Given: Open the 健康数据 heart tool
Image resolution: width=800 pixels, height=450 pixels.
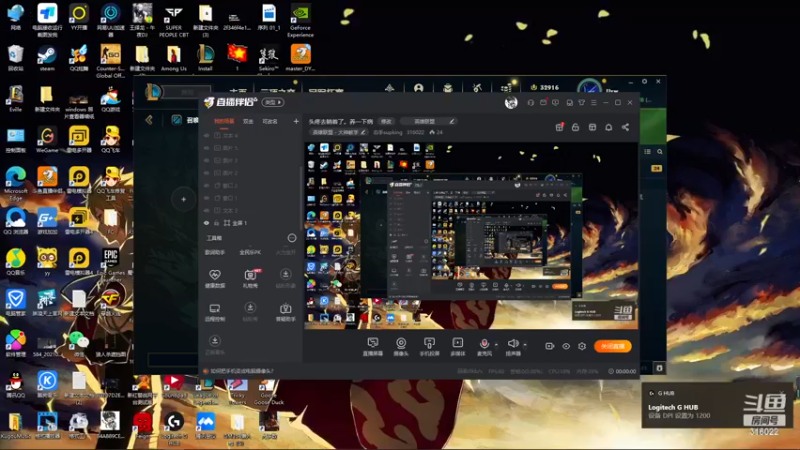Looking at the screenshot, I should [215, 279].
